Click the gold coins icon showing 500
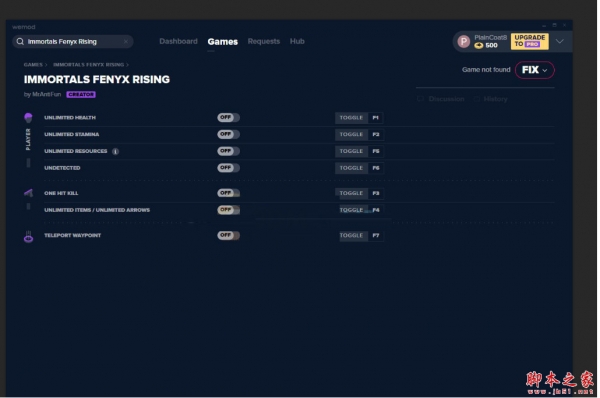 point(479,46)
